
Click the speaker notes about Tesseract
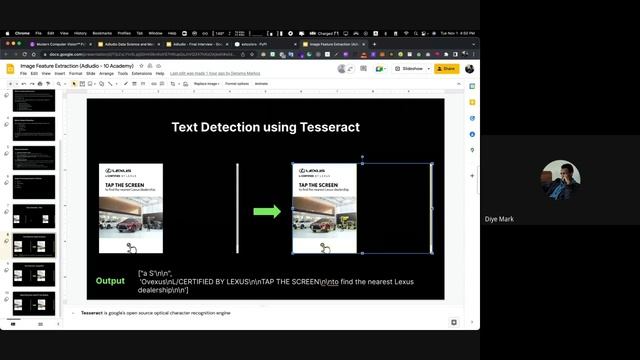pyautogui.click(x=156, y=313)
